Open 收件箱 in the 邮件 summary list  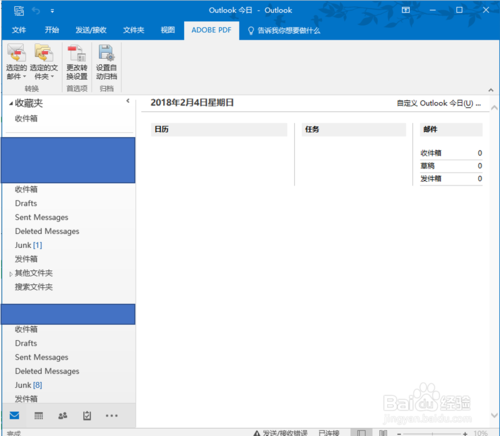click(431, 153)
